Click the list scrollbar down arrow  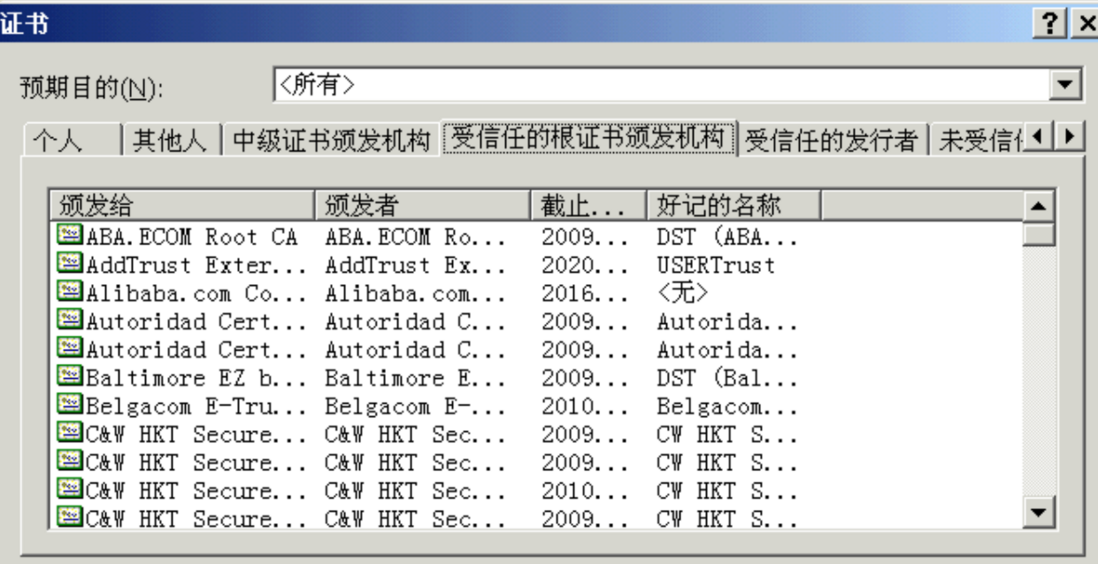[x=1038, y=512]
